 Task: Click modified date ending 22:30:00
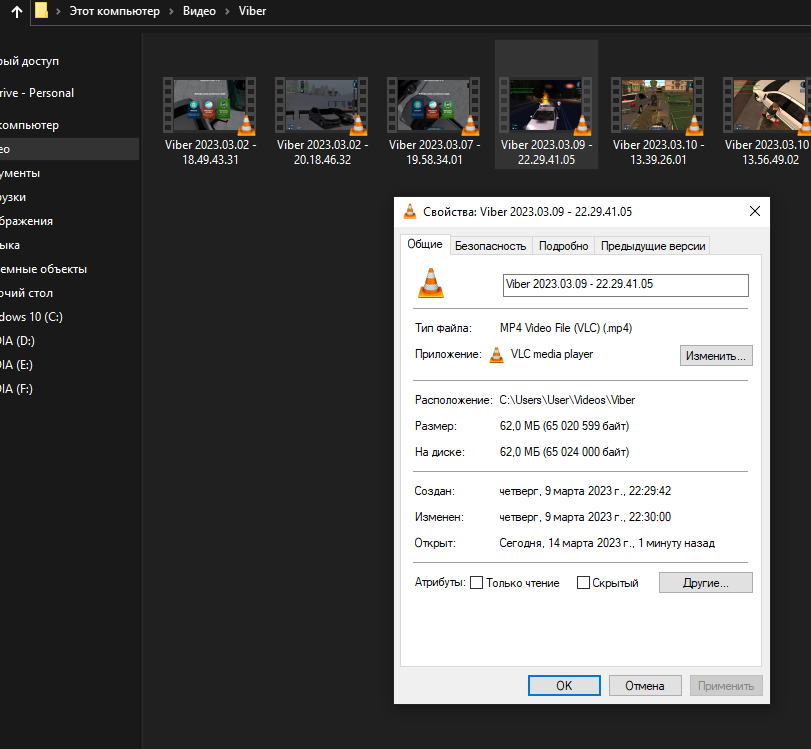click(x=585, y=517)
